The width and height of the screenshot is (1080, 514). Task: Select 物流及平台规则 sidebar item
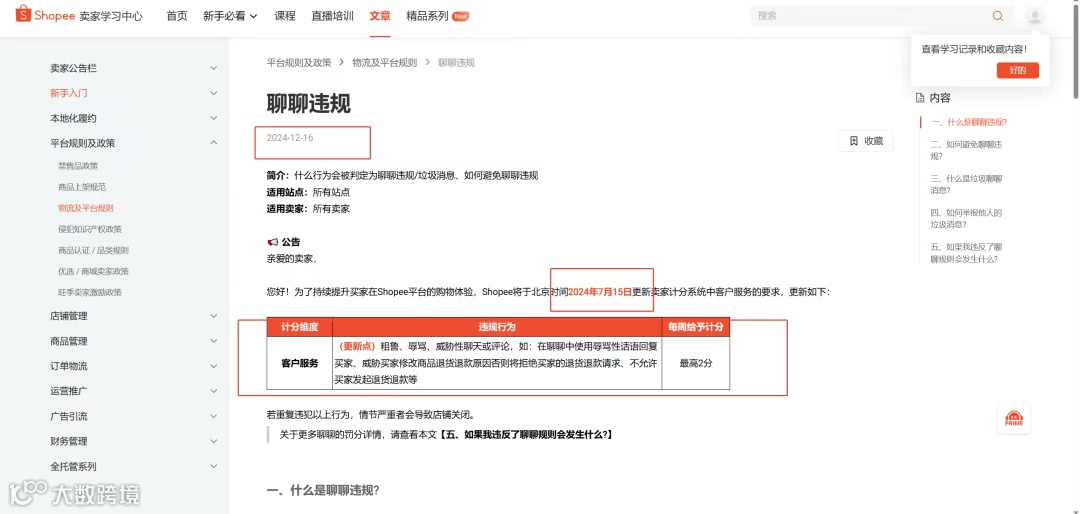tap(86, 208)
